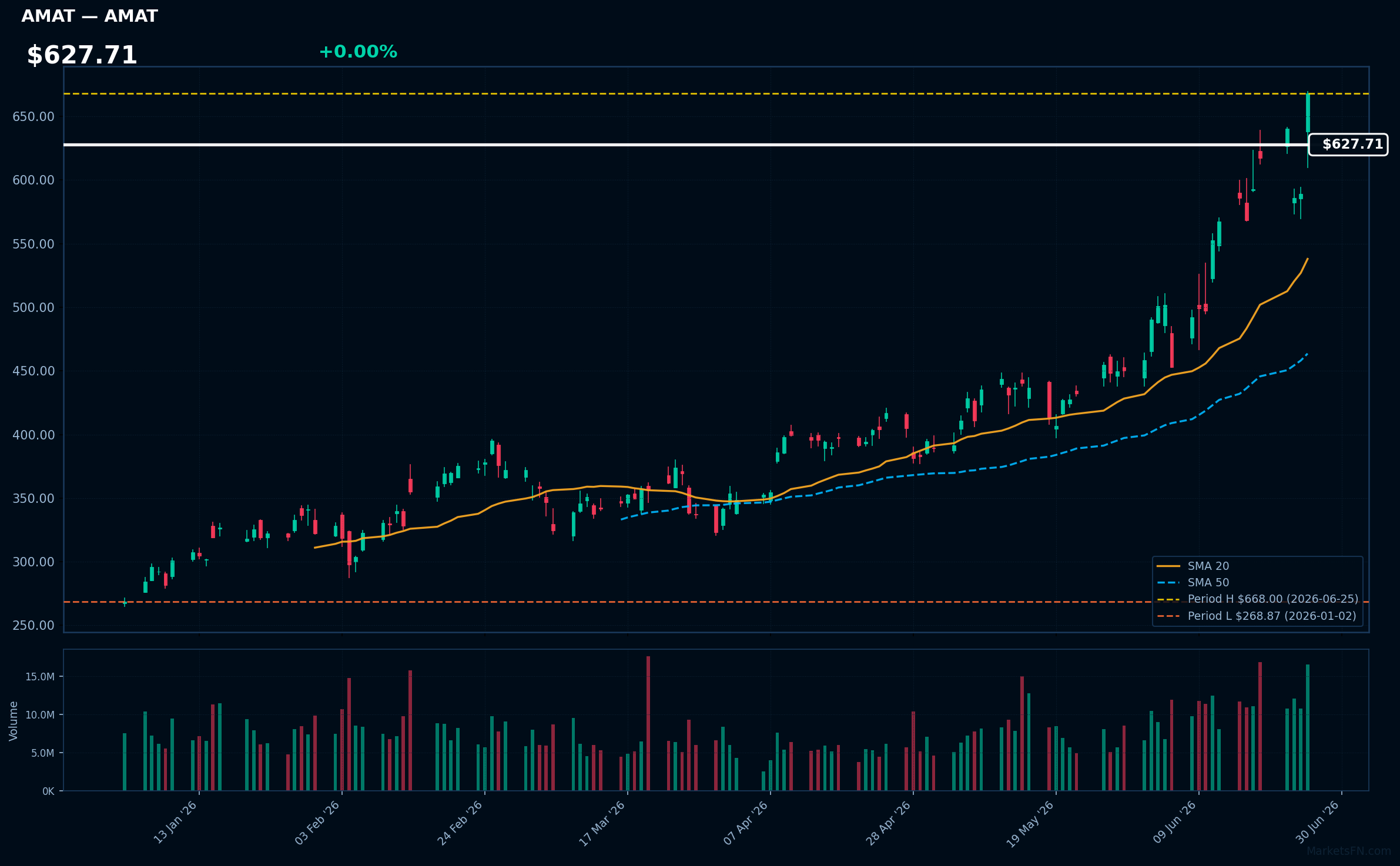Viewport: 1400px width, 866px height.
Task: Click the large $627.71 price header
Action: (82, 55)
